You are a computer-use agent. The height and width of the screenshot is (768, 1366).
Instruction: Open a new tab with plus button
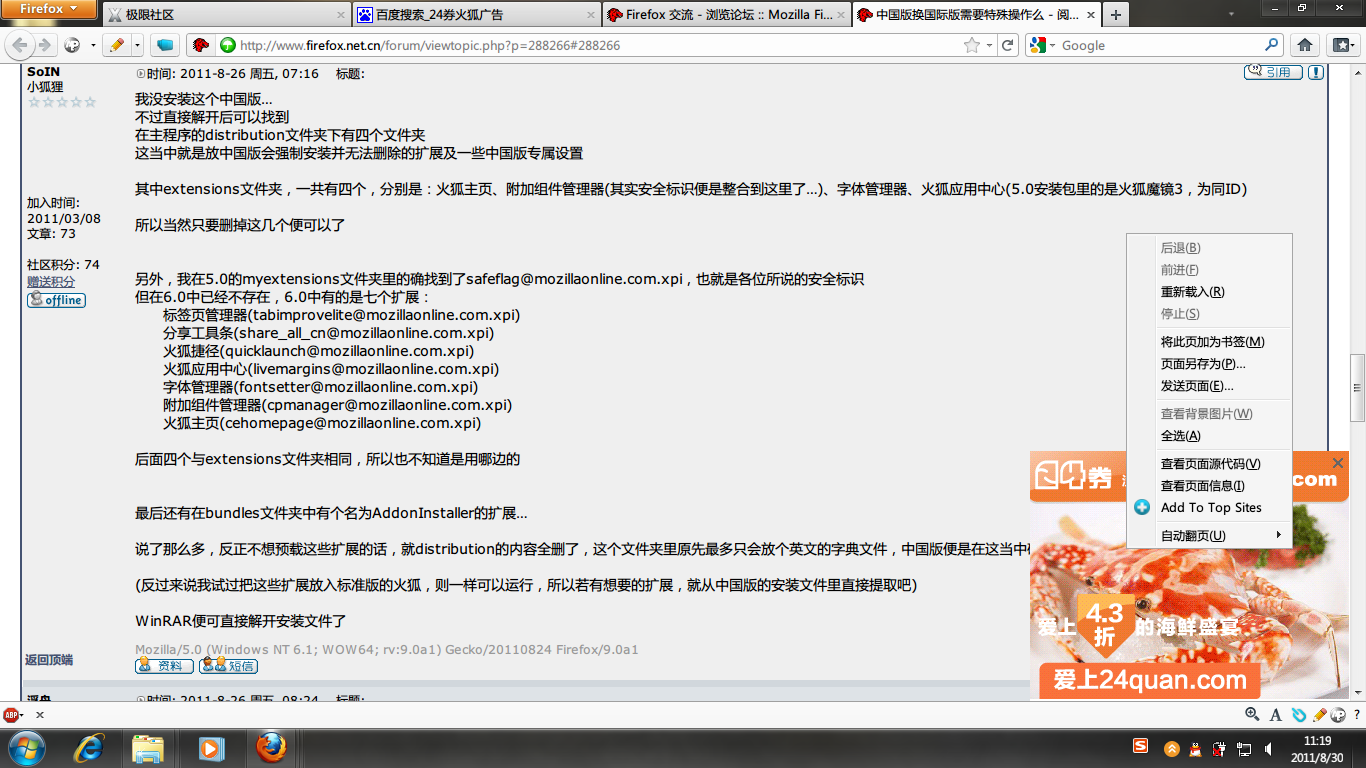click(1116, 14)
